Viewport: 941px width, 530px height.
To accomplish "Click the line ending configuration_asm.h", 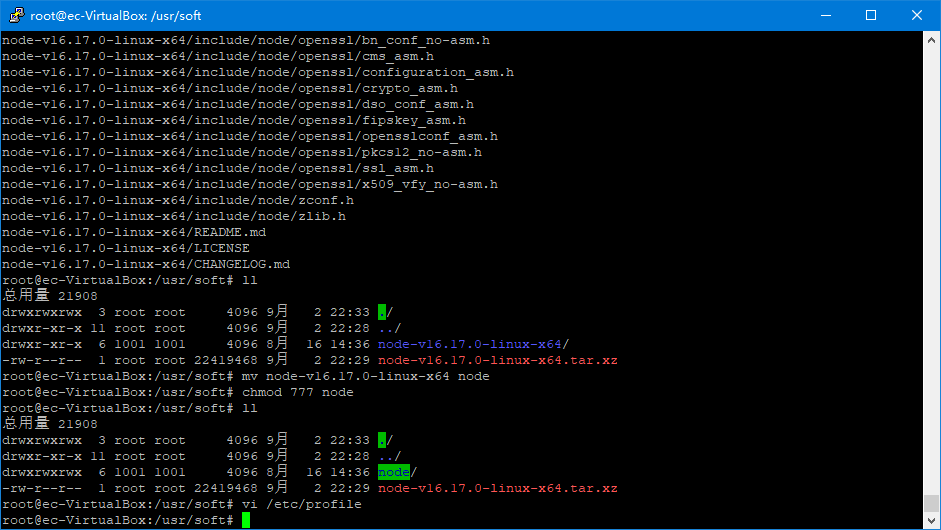I will click(258, 72).
